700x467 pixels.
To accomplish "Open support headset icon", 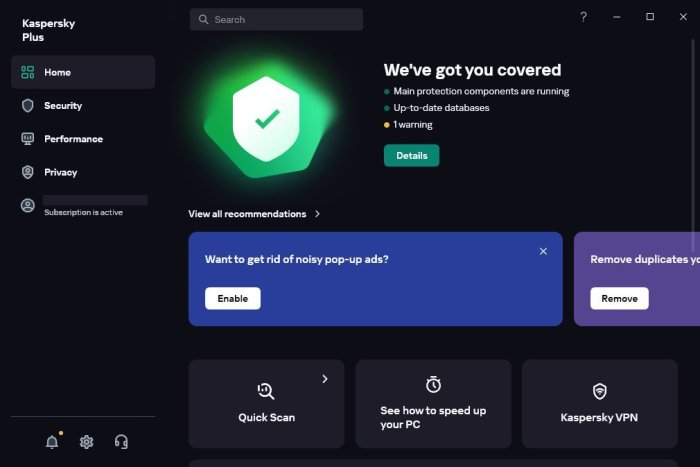I will [121, 442].
